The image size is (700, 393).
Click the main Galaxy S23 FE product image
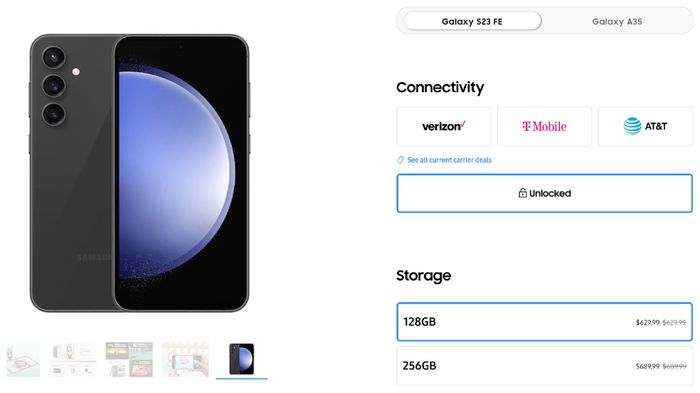(x=139, y=173)
